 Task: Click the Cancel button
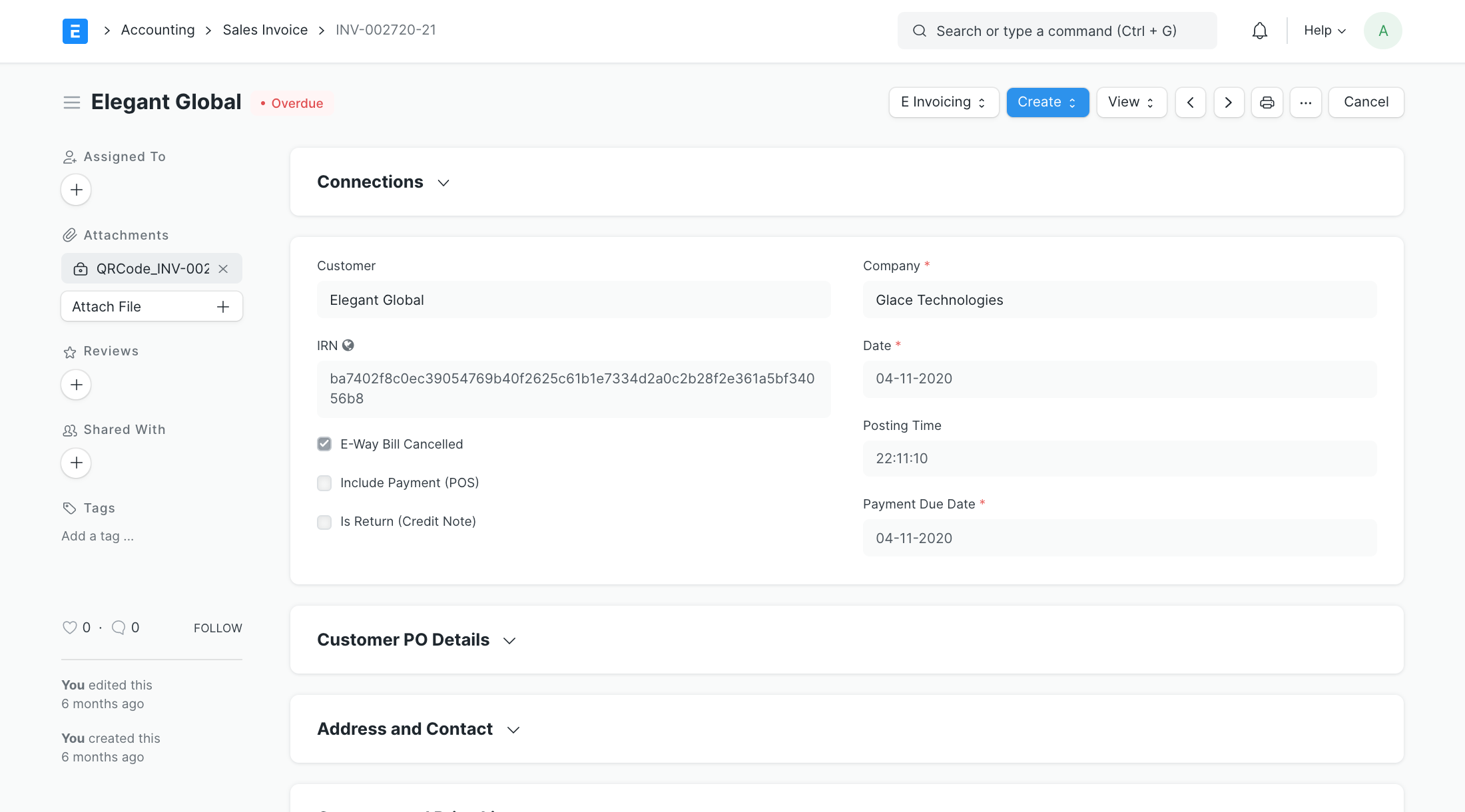(x=1366, y=102)
